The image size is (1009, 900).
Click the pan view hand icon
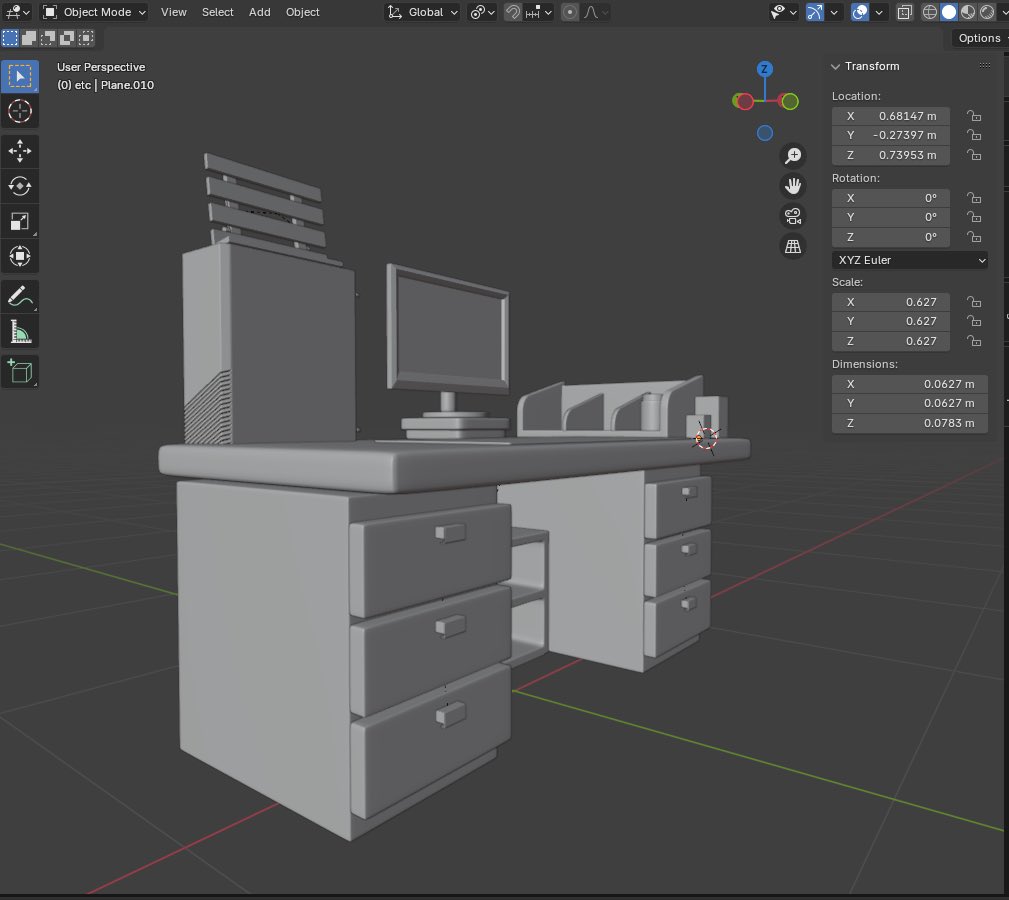[793, 186]
